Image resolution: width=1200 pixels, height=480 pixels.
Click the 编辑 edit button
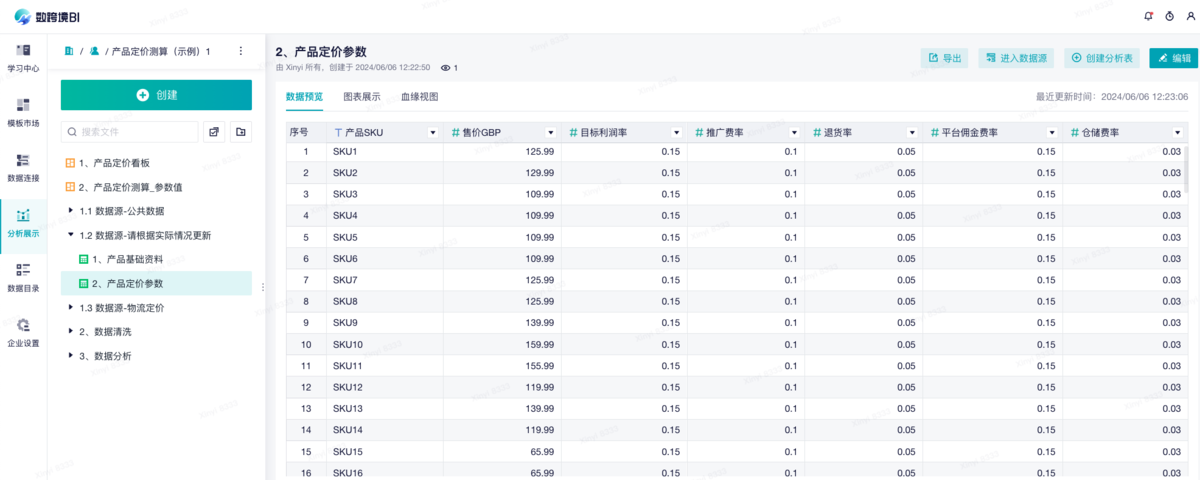click(x=1173, y=58)
